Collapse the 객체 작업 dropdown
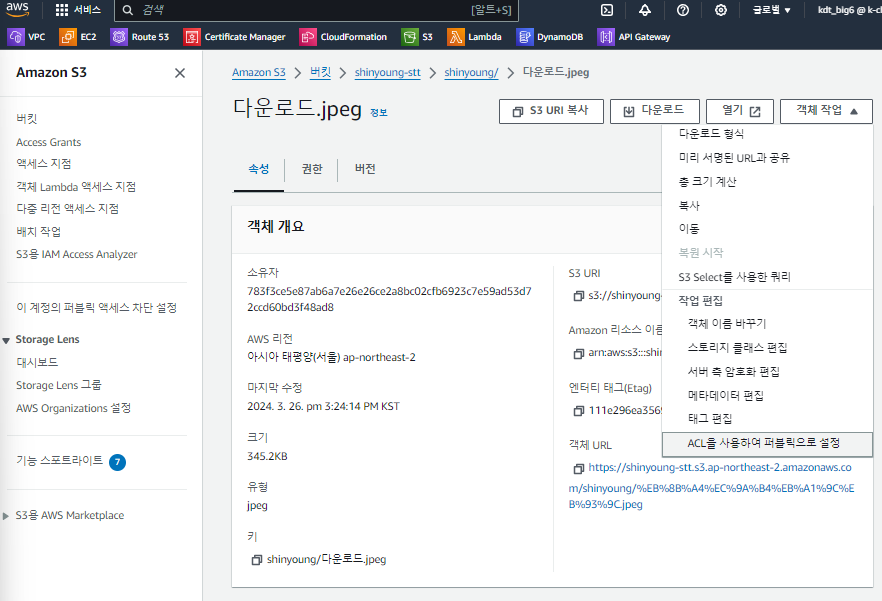 pyautogui.click(x=826, y=111)
